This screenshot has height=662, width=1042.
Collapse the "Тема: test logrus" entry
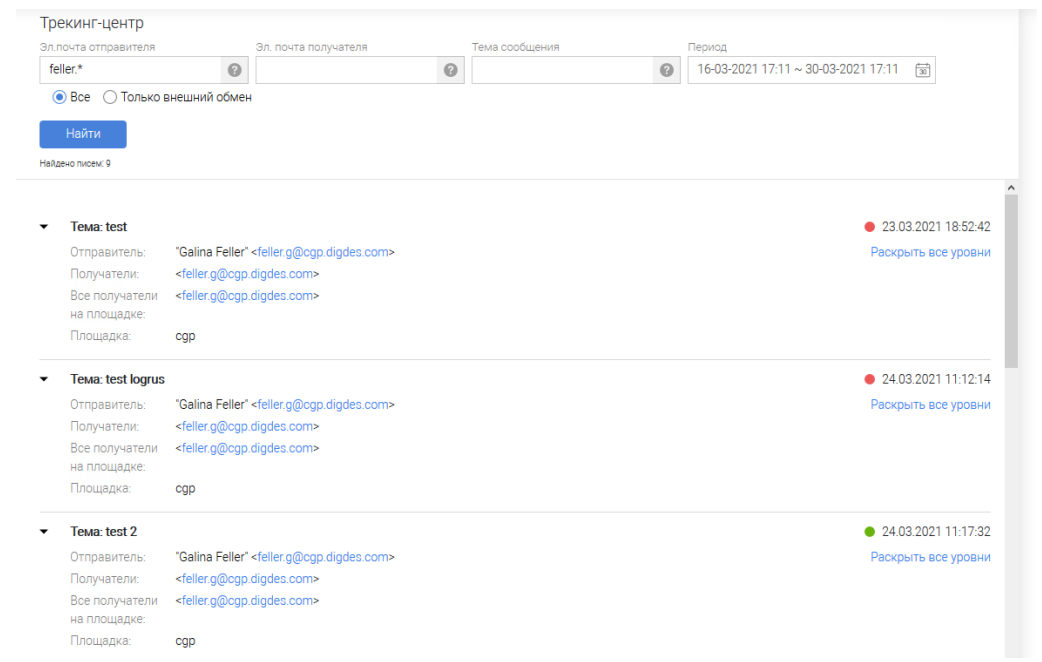44,379
